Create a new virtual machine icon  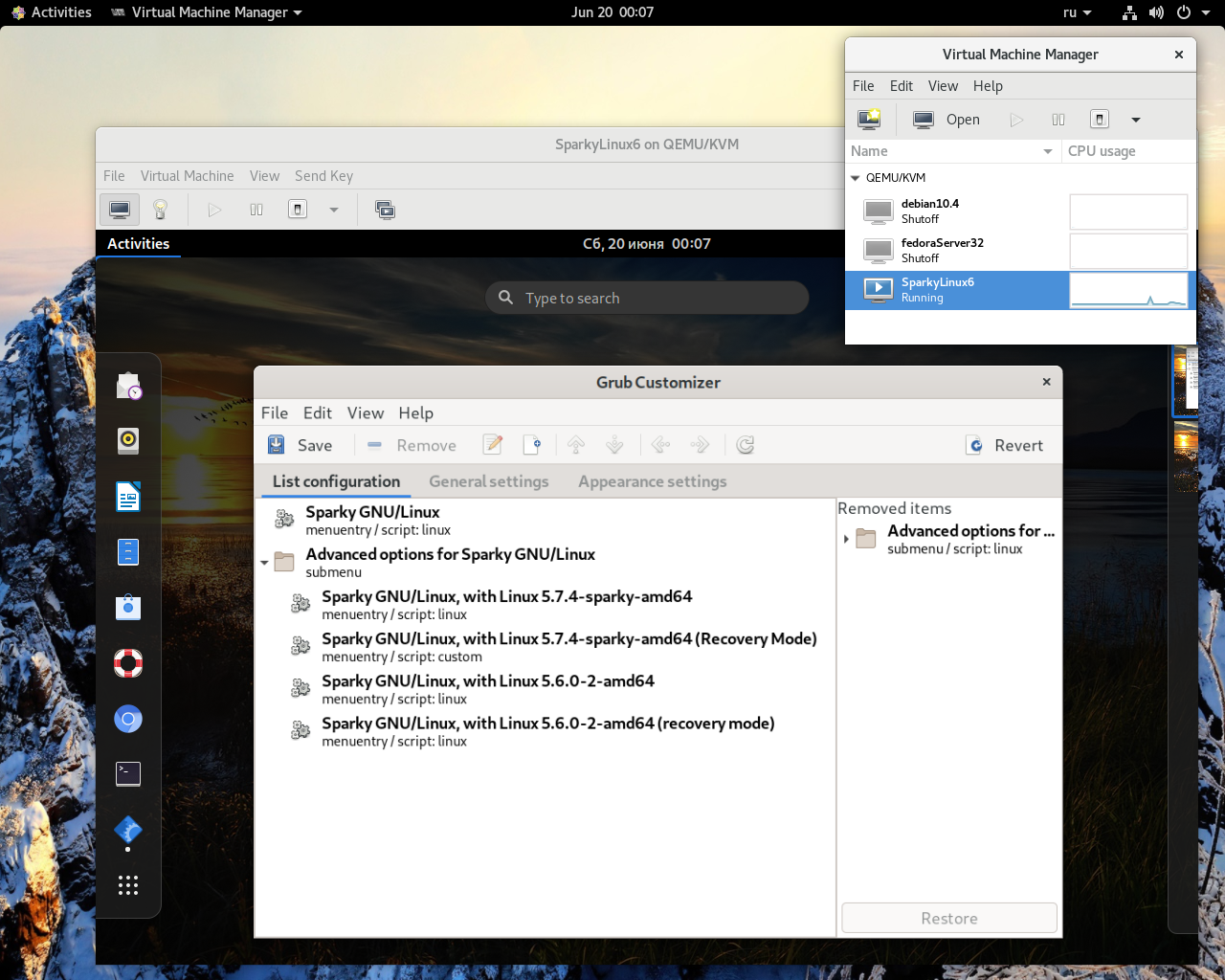coord(869,120)
